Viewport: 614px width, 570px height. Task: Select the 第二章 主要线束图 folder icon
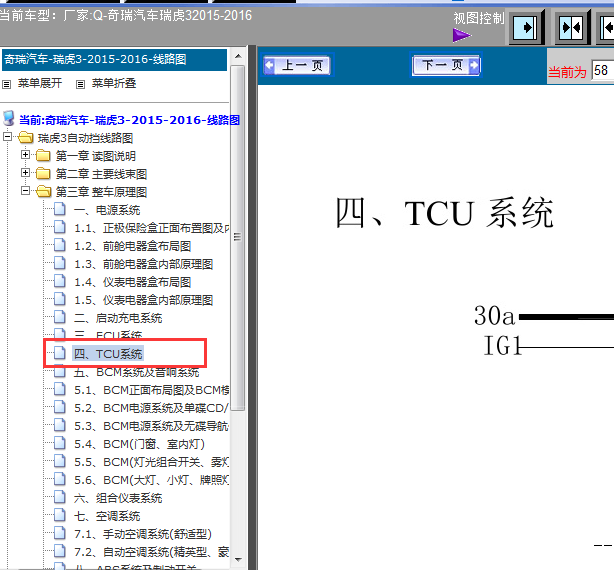[x=43, y=173]
